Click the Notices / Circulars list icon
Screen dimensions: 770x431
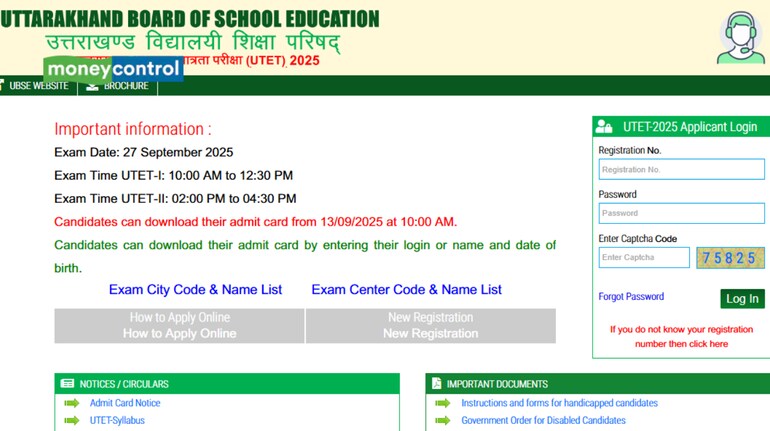[x=67, y=383]
